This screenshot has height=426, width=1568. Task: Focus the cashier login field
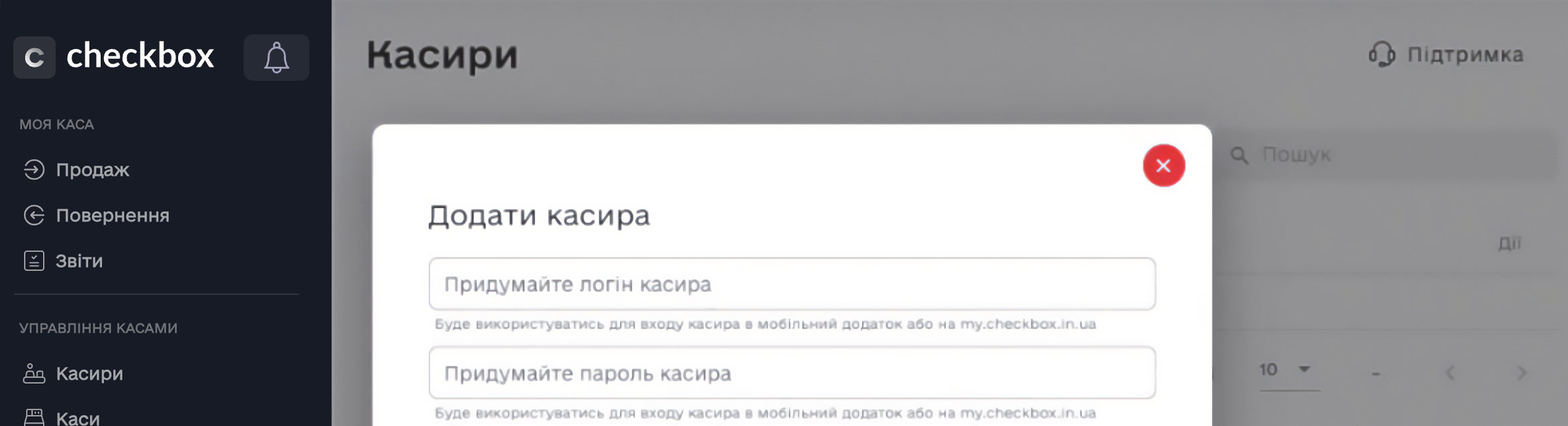click(x=792, y=284)
